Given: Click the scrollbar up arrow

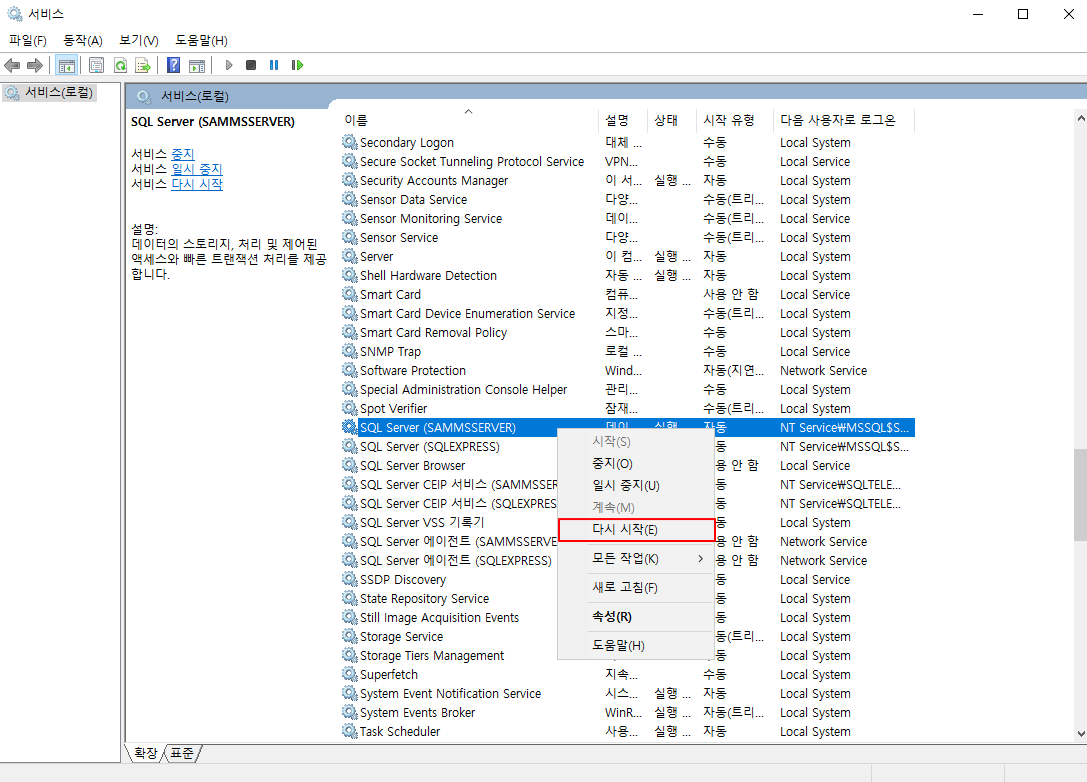Looking at the screenshot, I should tap(1080, 119).
